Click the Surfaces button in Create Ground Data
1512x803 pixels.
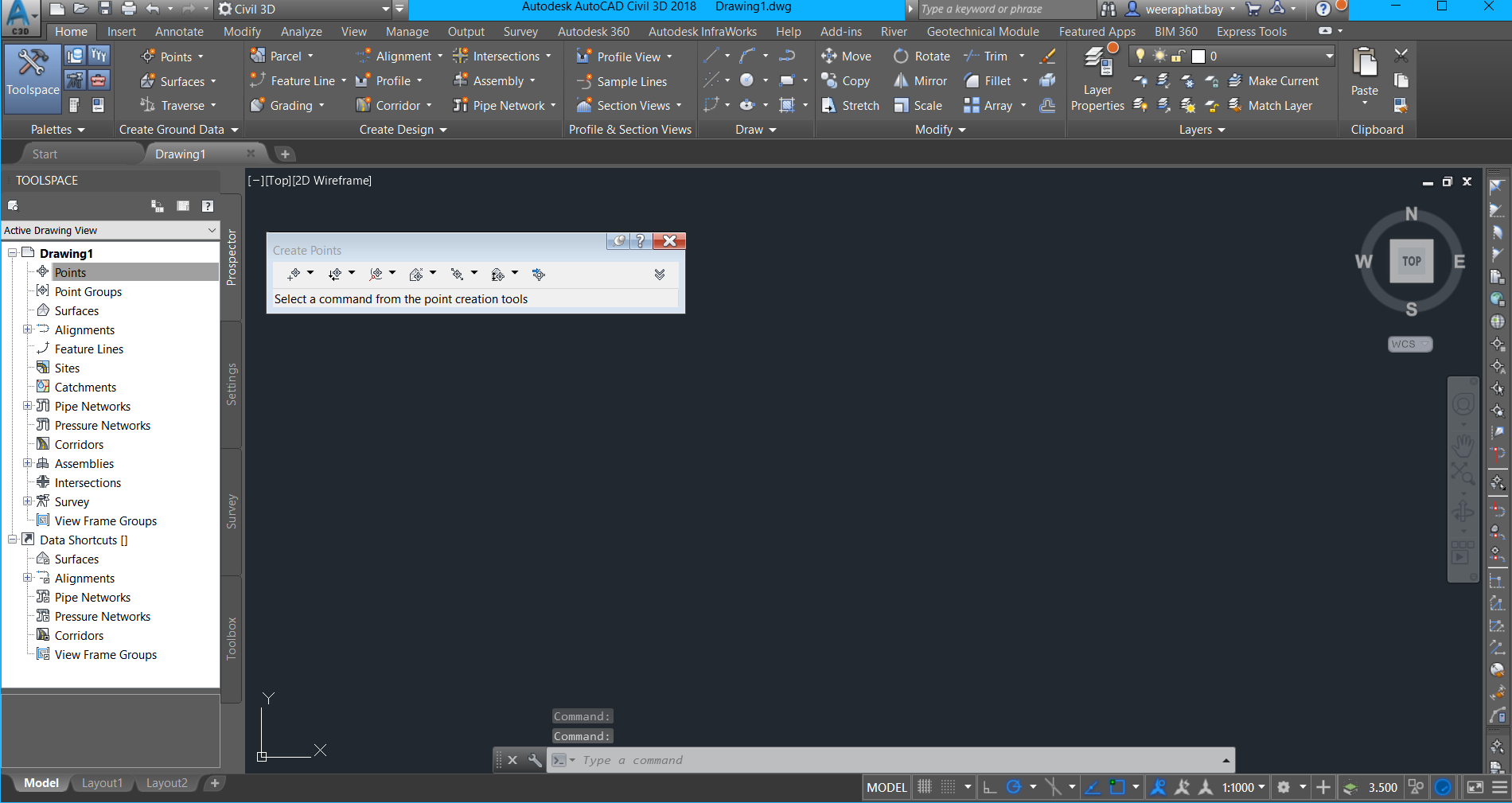178,81
